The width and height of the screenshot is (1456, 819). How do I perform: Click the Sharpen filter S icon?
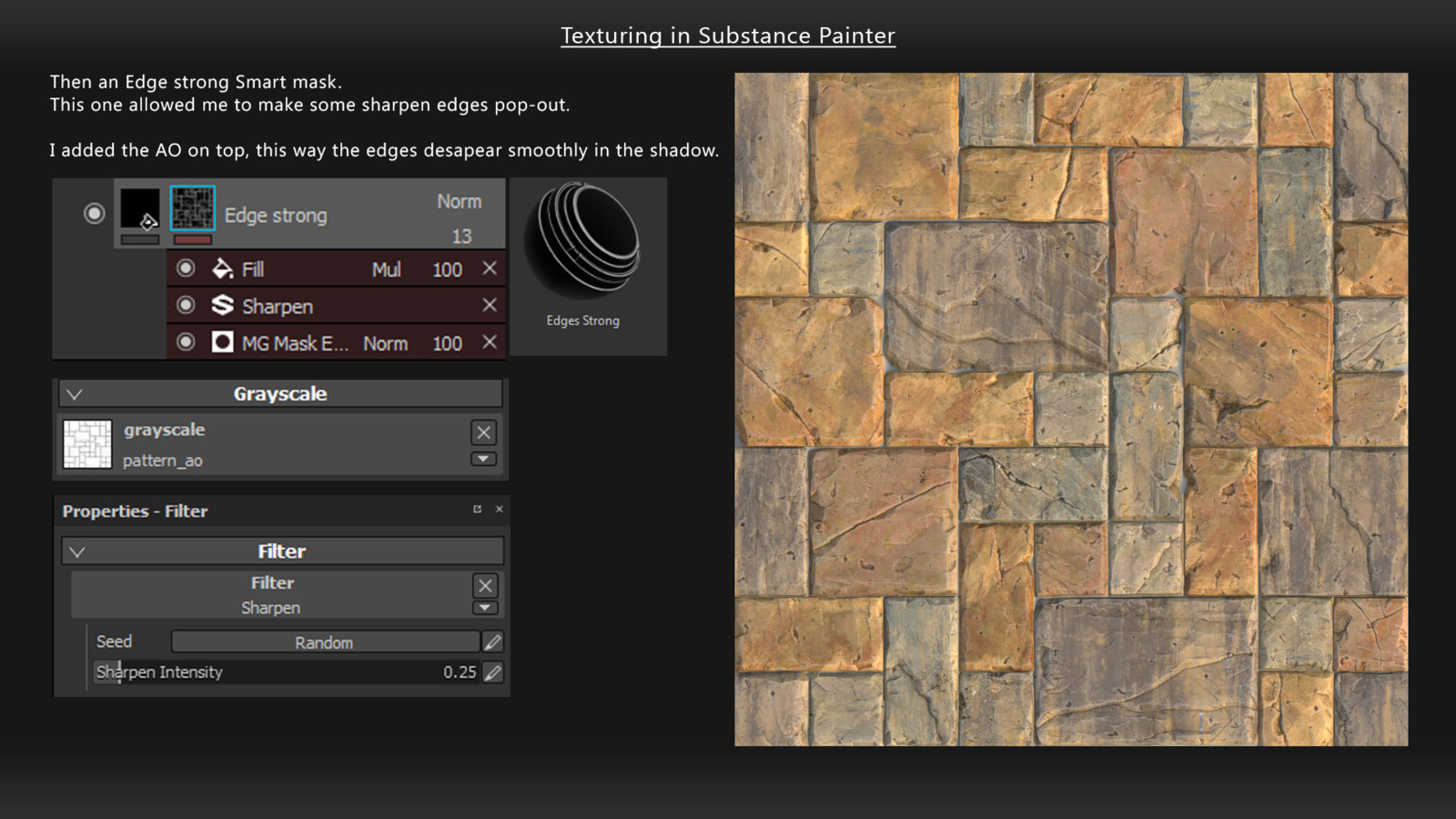222,305
